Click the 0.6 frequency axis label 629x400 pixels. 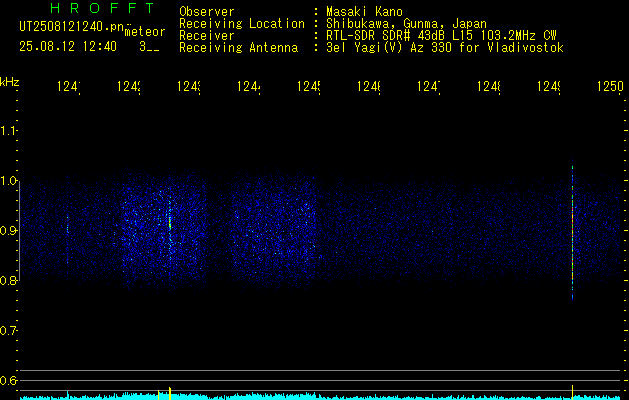9,380
